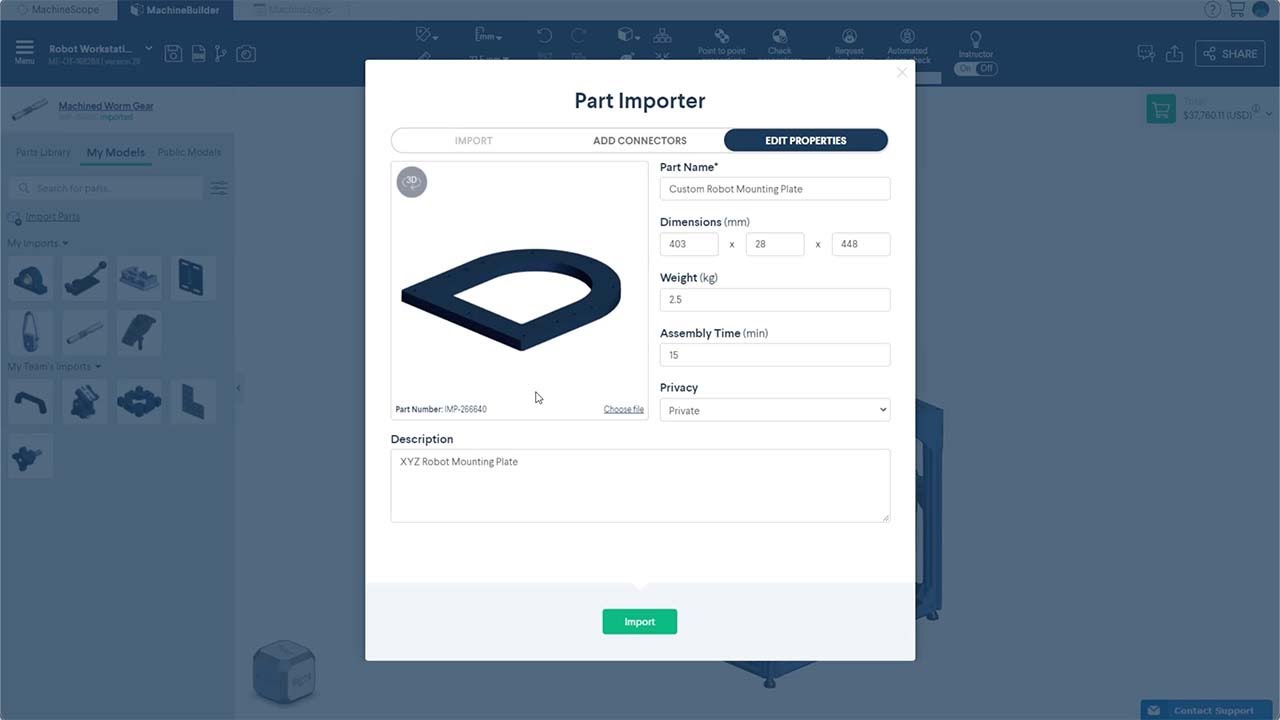This screenshot has height=720, width=1280.
Task: Open the 3D cube view options icon
Action: tap(628, 36)
